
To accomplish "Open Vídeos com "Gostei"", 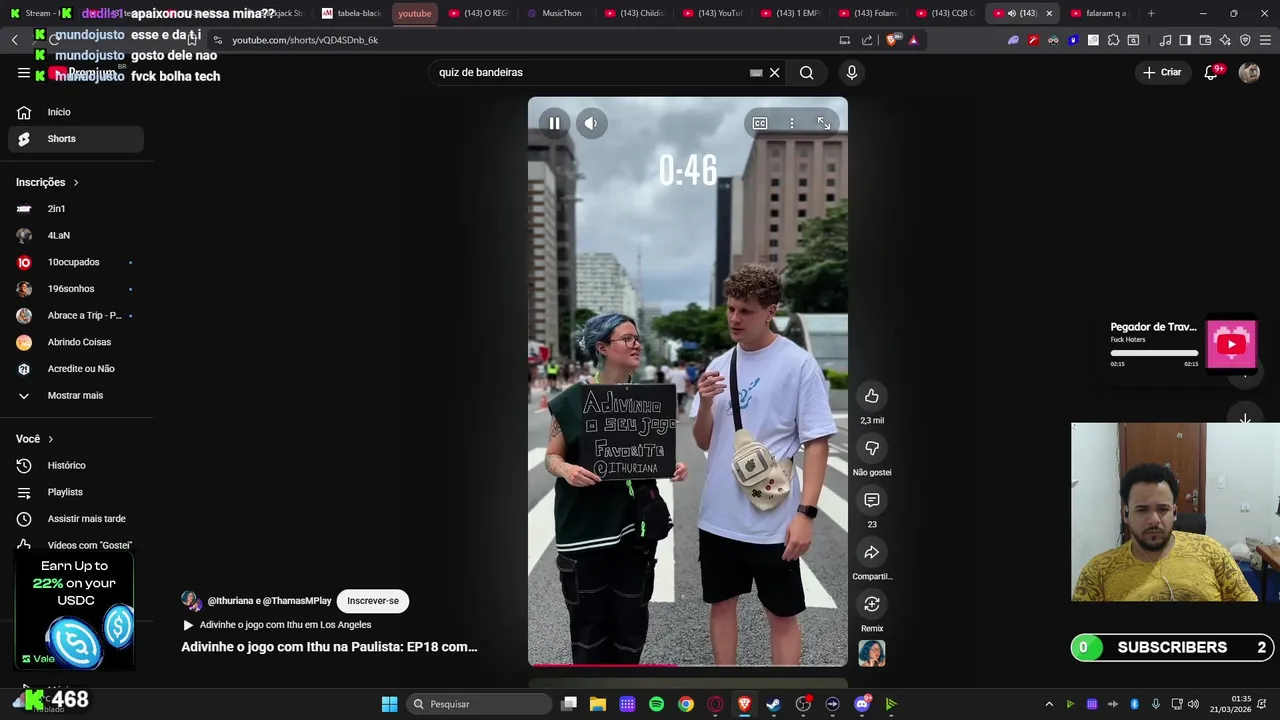I will tap(76, 545).
